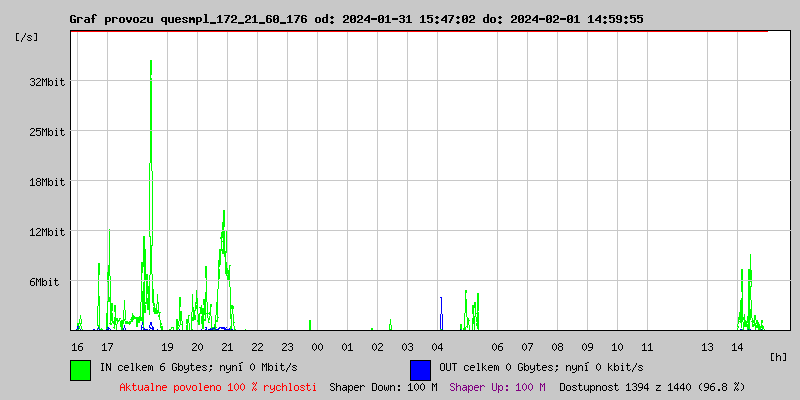Click hour 00 on the time axis

point(317,346)
